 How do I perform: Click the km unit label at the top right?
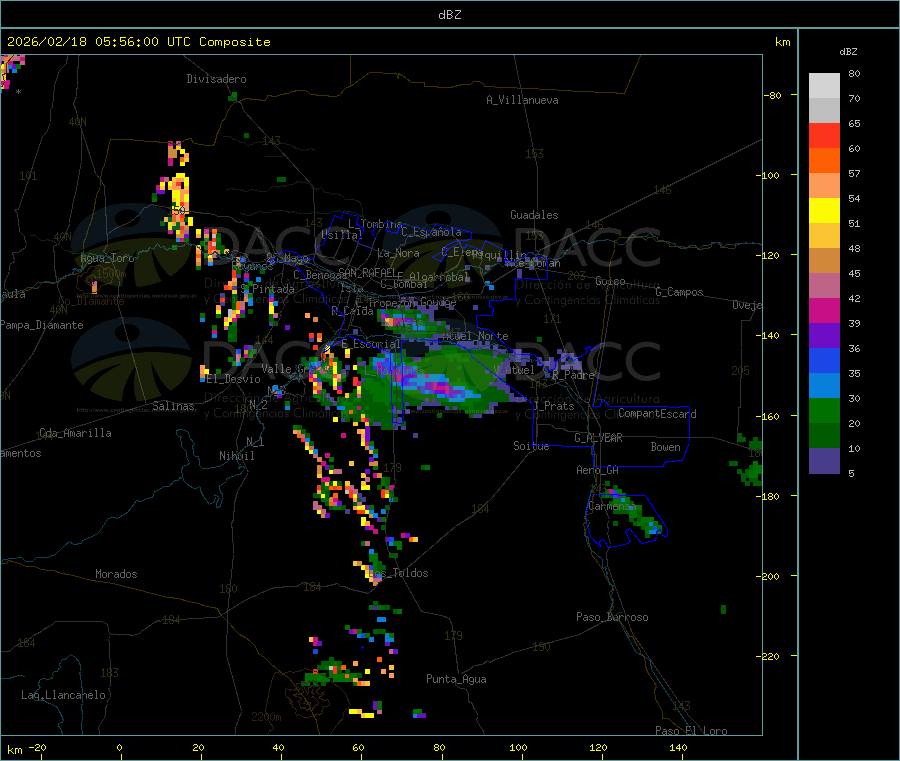tap(782, 42)
